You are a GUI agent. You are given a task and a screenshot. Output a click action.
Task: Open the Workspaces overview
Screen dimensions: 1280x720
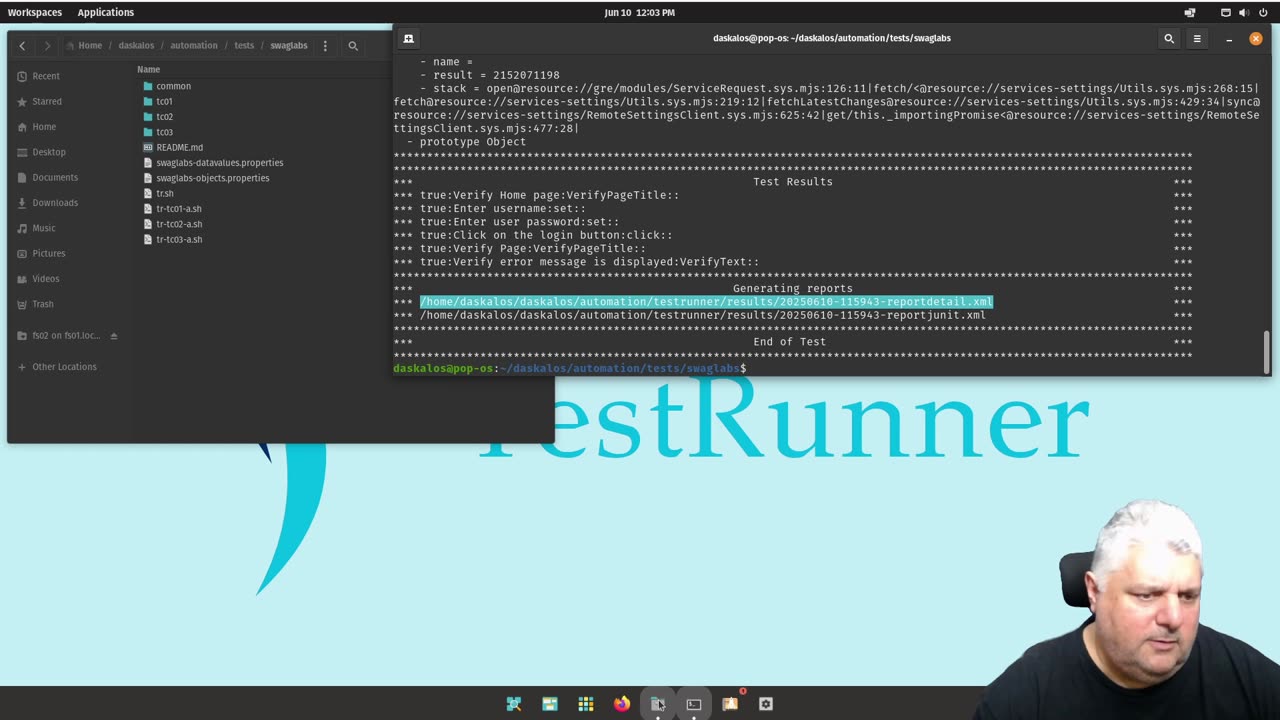pyautogui.click(x=34, y=12)
